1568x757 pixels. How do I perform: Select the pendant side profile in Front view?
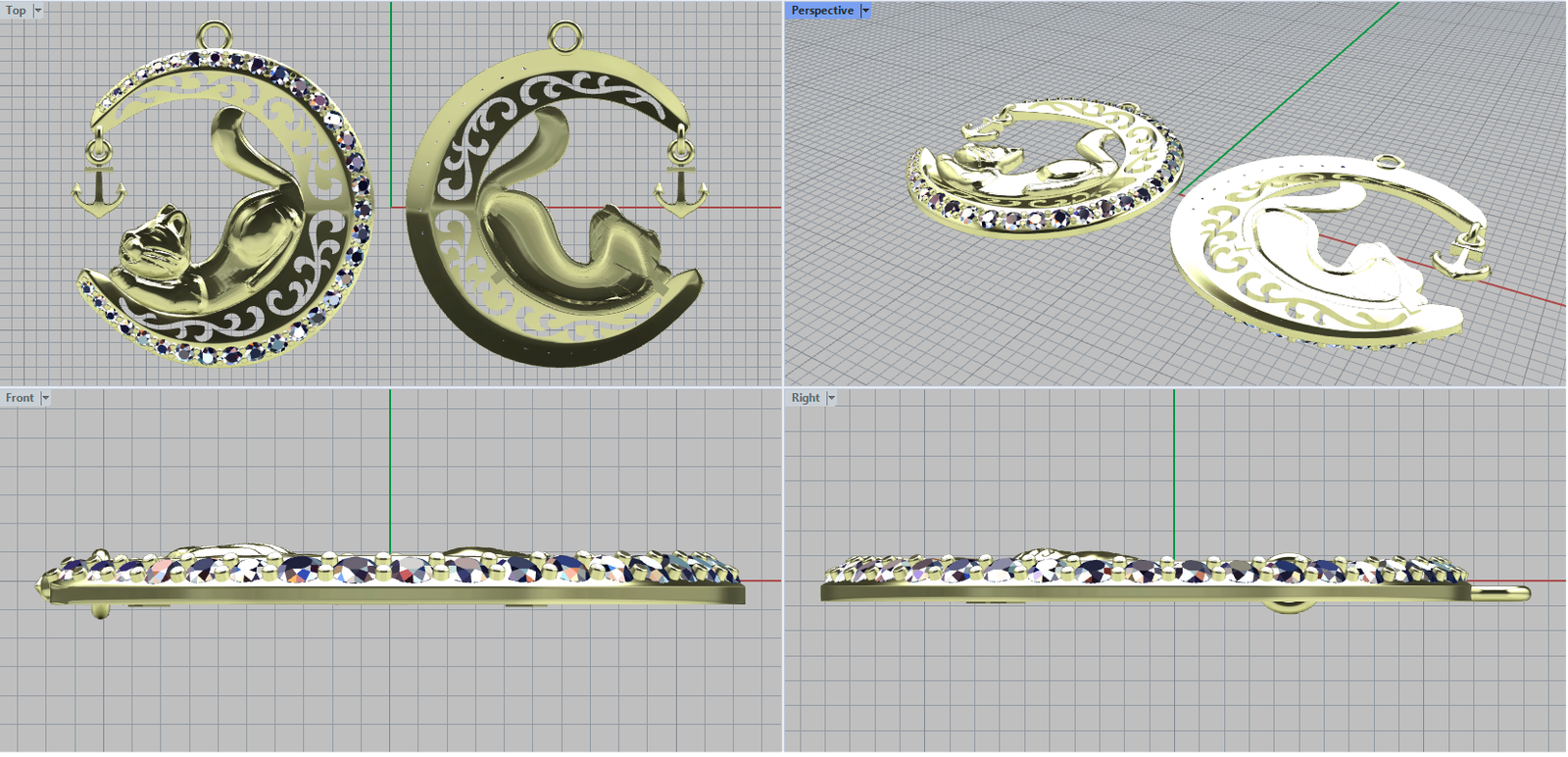[x=392, y=579]
